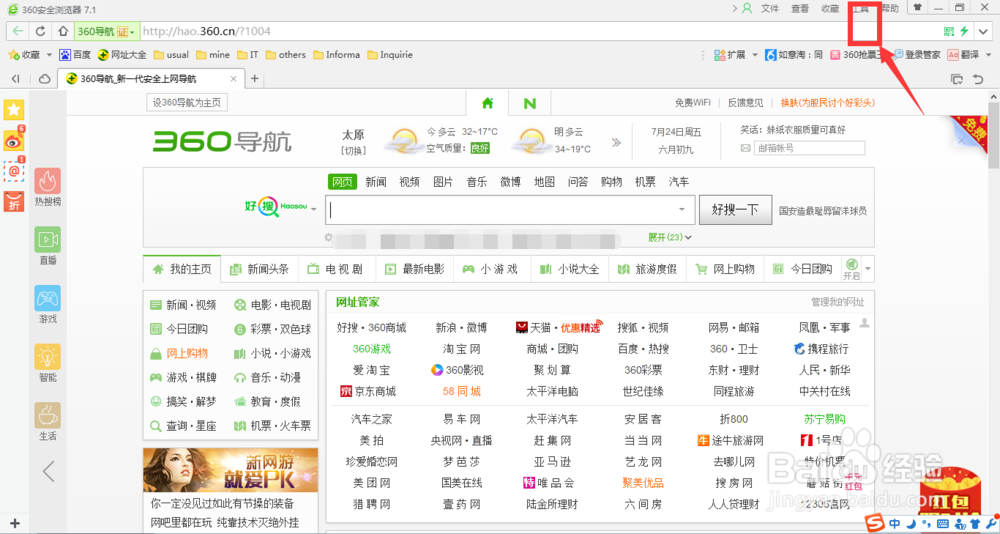Open the 淘宝网 link
The height and width of the screenshot is (534, 1000).
462,349
